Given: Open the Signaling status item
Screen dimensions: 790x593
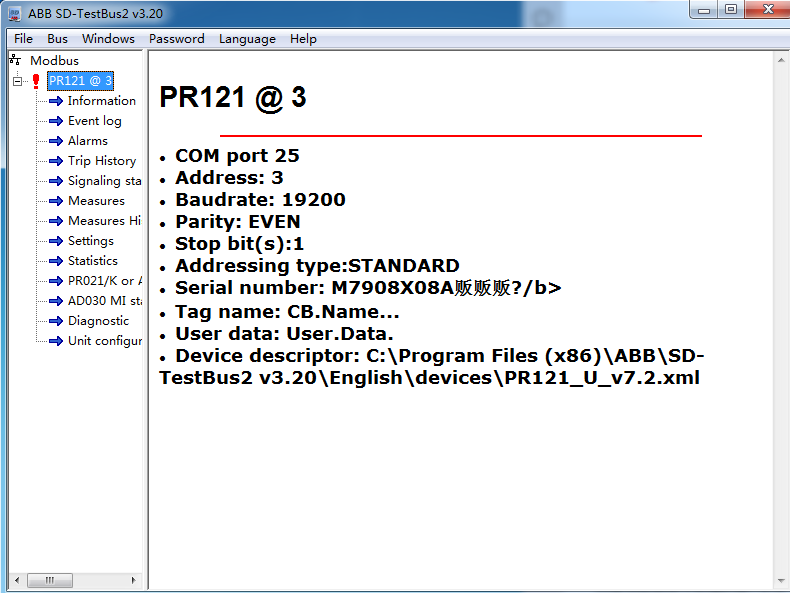Looking at the screenshot, I should click(x=105, y=181).
